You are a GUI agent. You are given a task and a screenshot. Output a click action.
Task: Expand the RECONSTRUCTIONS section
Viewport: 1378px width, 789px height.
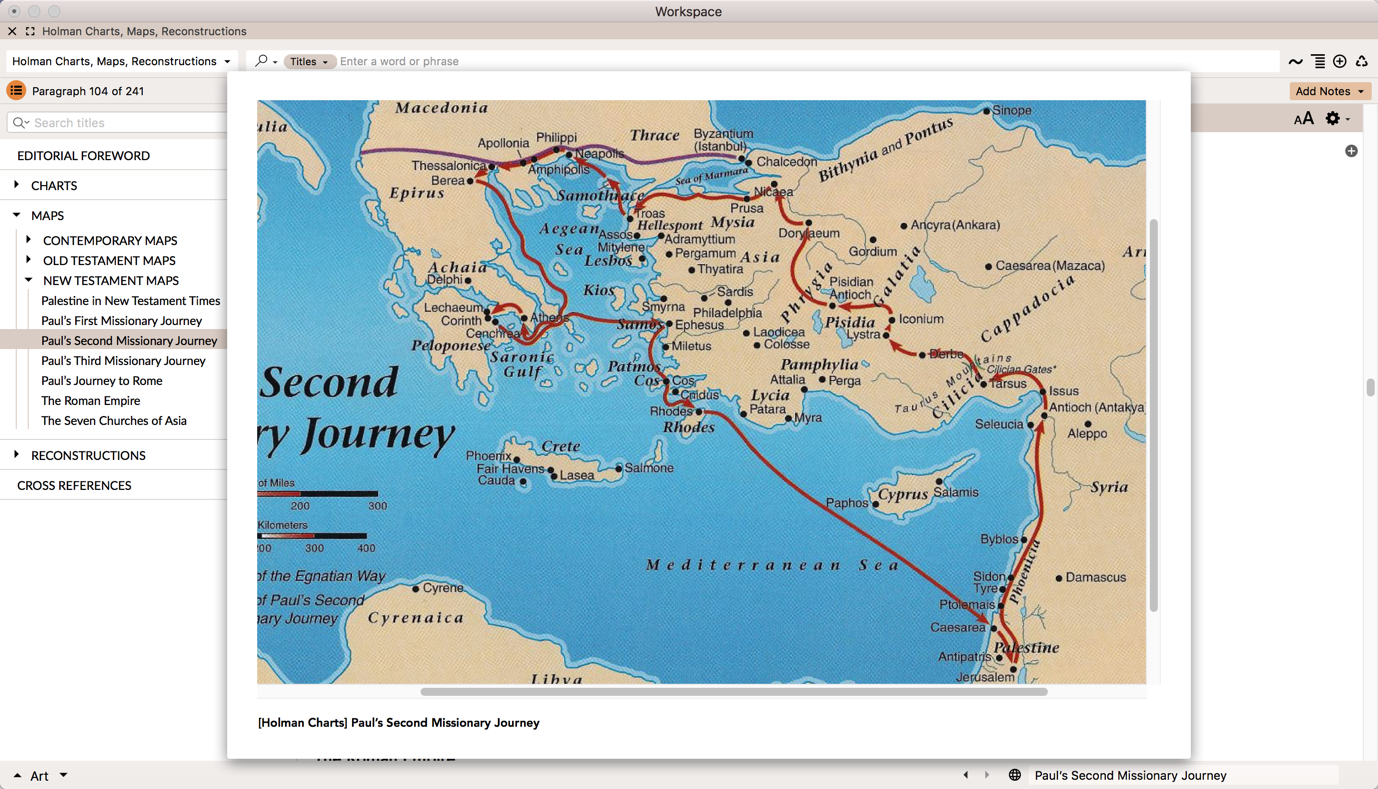pyautogui.click(x=16, y=455)
